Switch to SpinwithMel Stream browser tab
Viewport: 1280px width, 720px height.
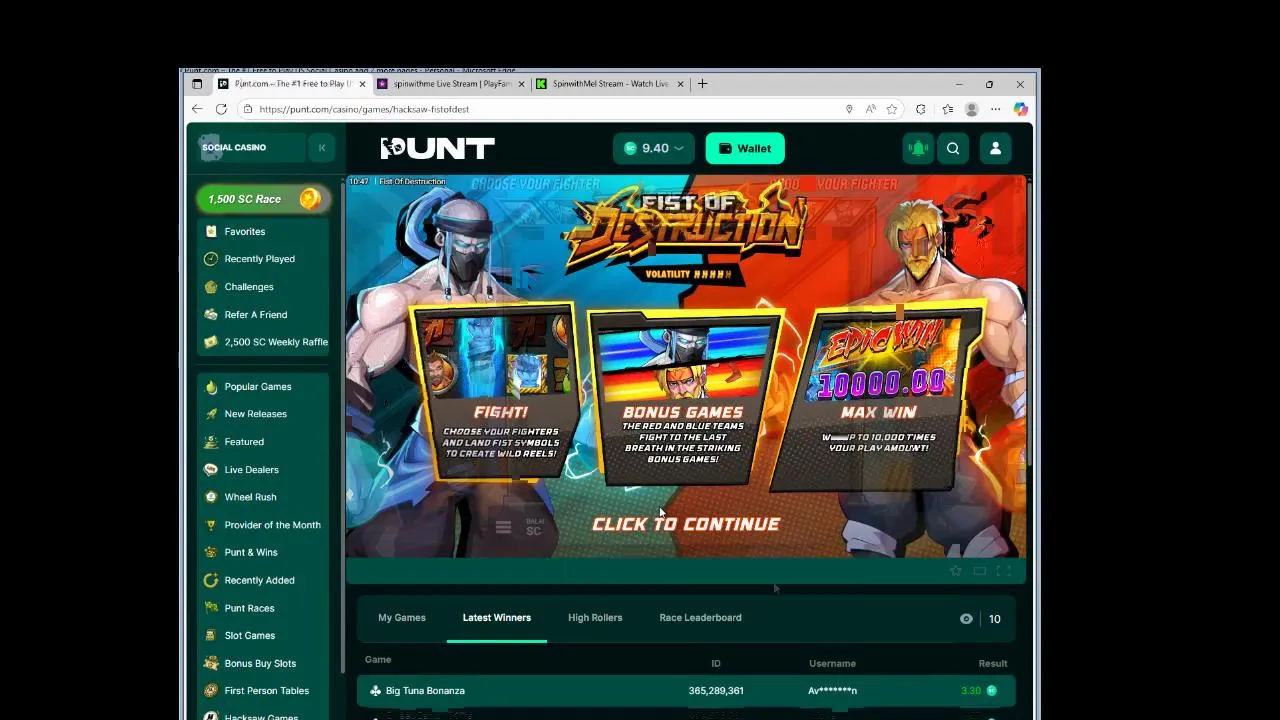point(610,84)
